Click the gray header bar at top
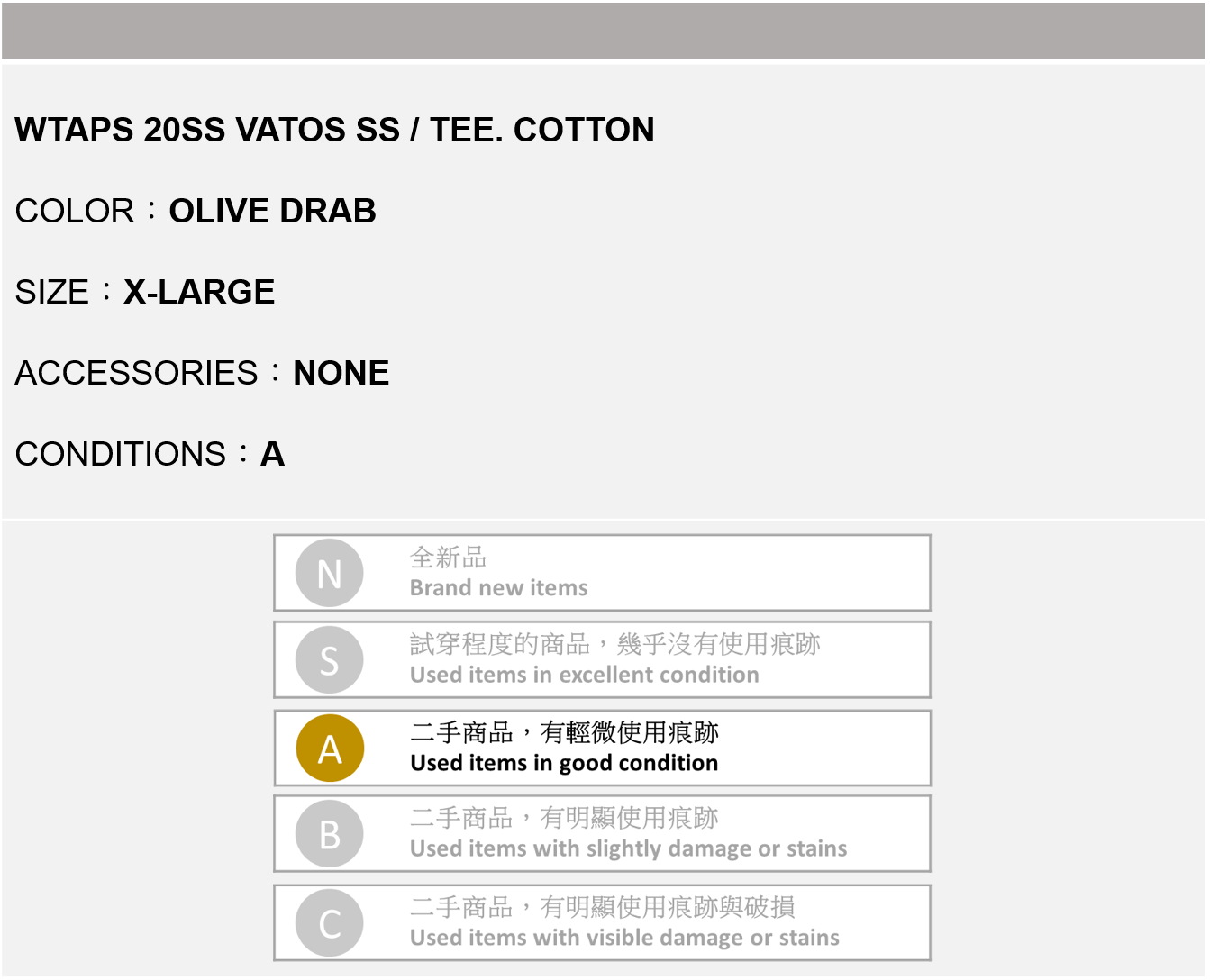 pos(603,31)
